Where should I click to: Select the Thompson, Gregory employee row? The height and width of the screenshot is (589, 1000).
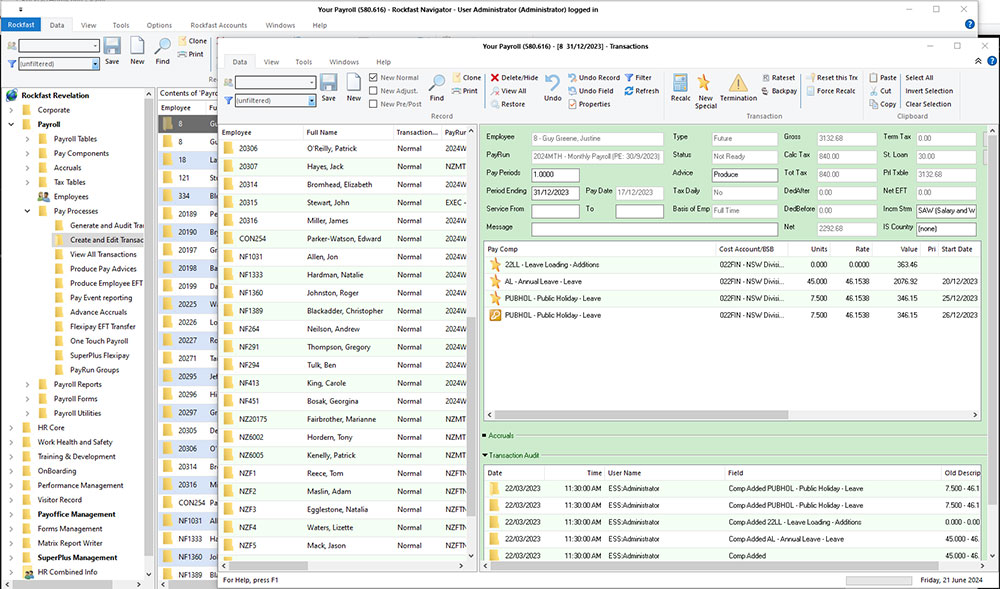point(344,347)
